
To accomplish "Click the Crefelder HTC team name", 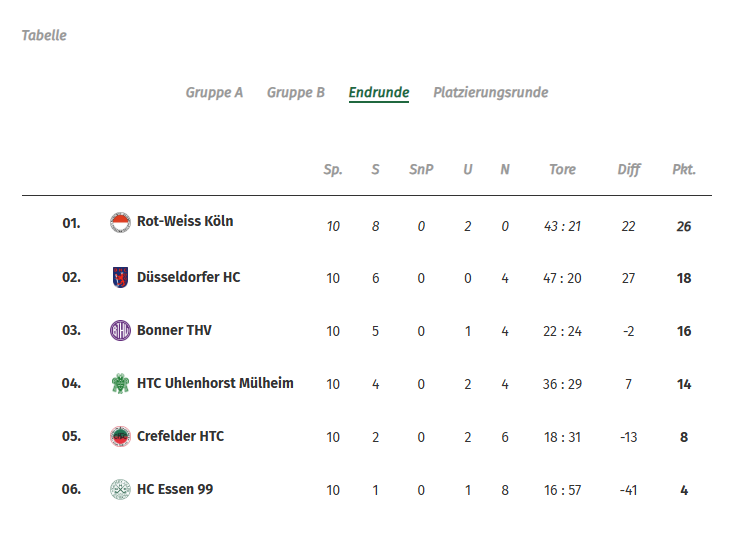I will pyautogui.click(x=180, y=436).
